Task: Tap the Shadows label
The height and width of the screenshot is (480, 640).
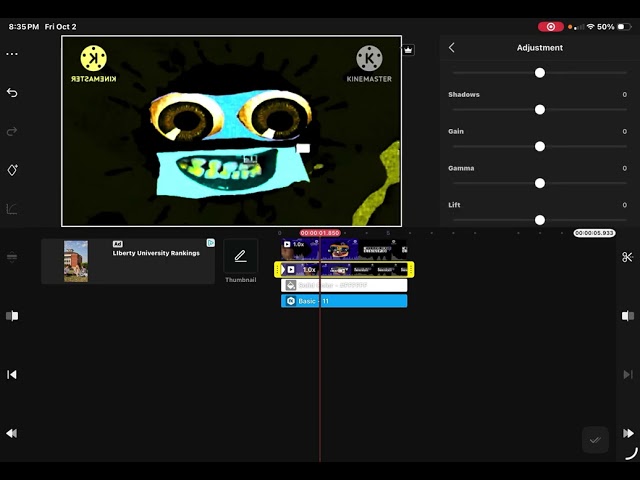Action: 464,94
